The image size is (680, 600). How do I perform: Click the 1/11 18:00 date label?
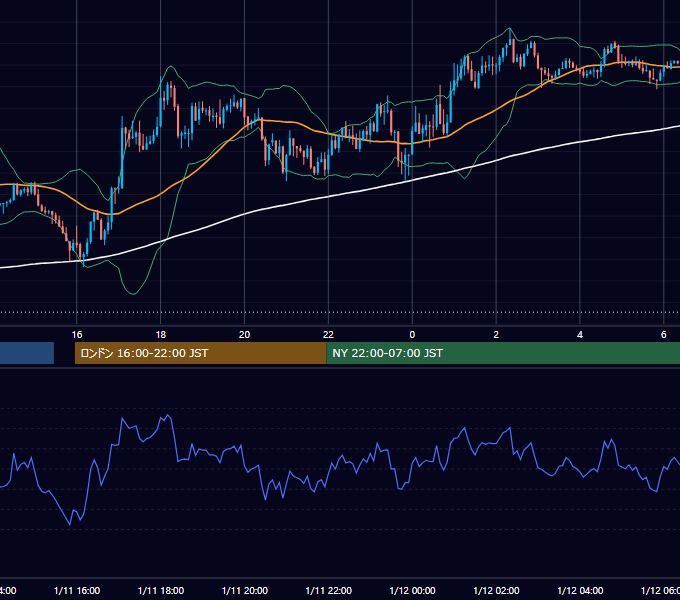pyautogui.click(x=160, y=590)
